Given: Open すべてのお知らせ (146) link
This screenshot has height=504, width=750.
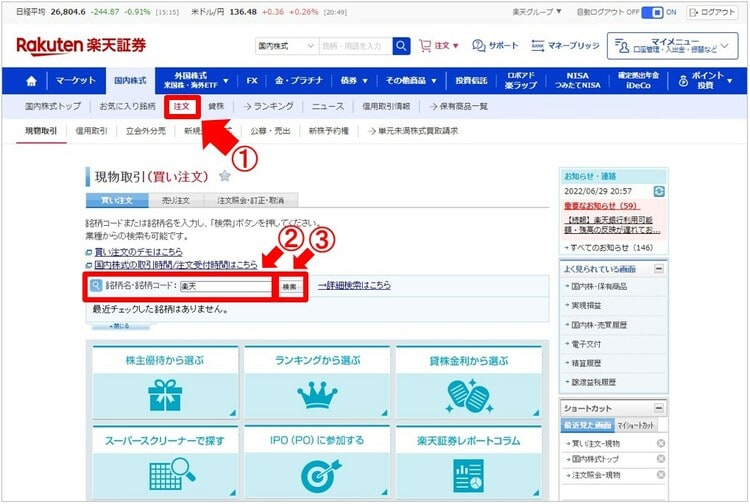Looking at the screenshot, I should coord(611,247).
